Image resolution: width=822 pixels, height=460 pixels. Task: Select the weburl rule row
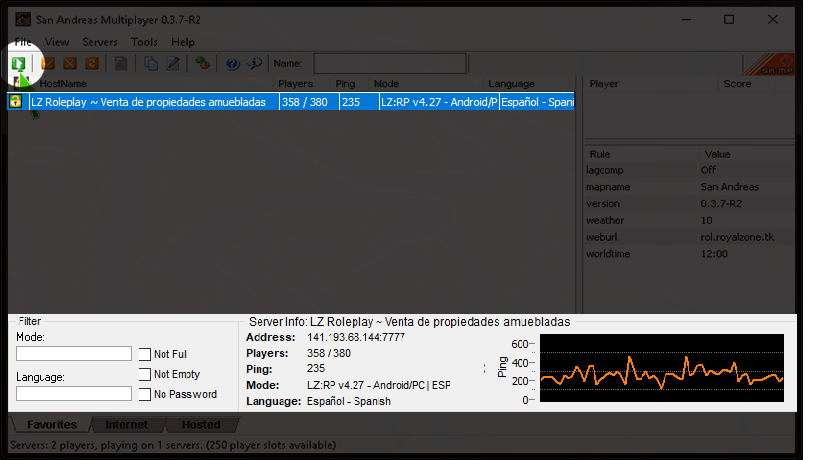[689, 237]
